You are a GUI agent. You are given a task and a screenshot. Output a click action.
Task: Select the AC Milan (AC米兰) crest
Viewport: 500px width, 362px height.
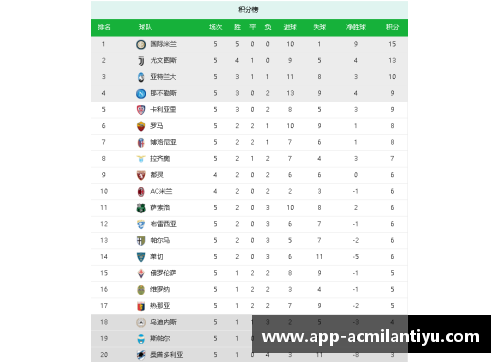141,191
